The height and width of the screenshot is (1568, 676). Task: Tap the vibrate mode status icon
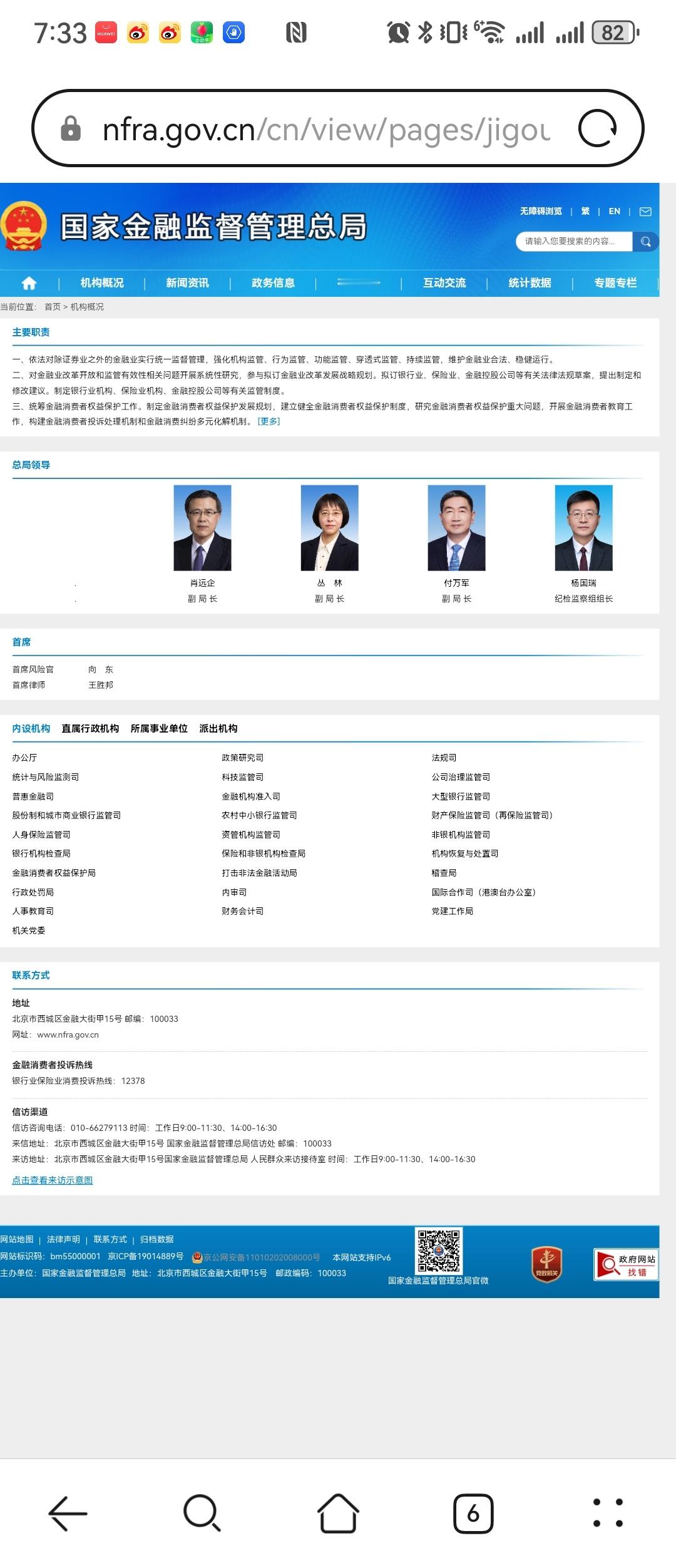coord(453,33)
